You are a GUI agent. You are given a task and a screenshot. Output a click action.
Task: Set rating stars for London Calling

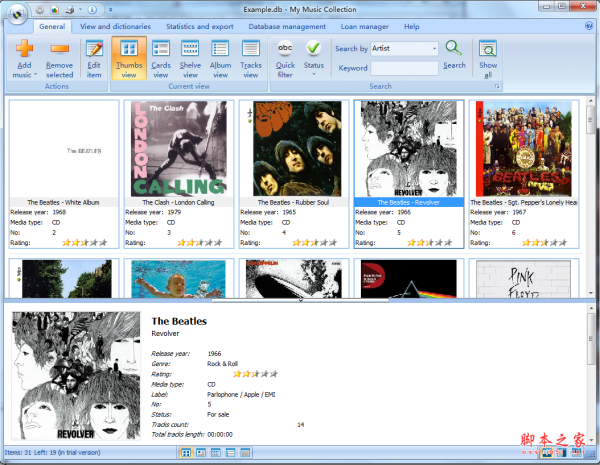(199, 243)
